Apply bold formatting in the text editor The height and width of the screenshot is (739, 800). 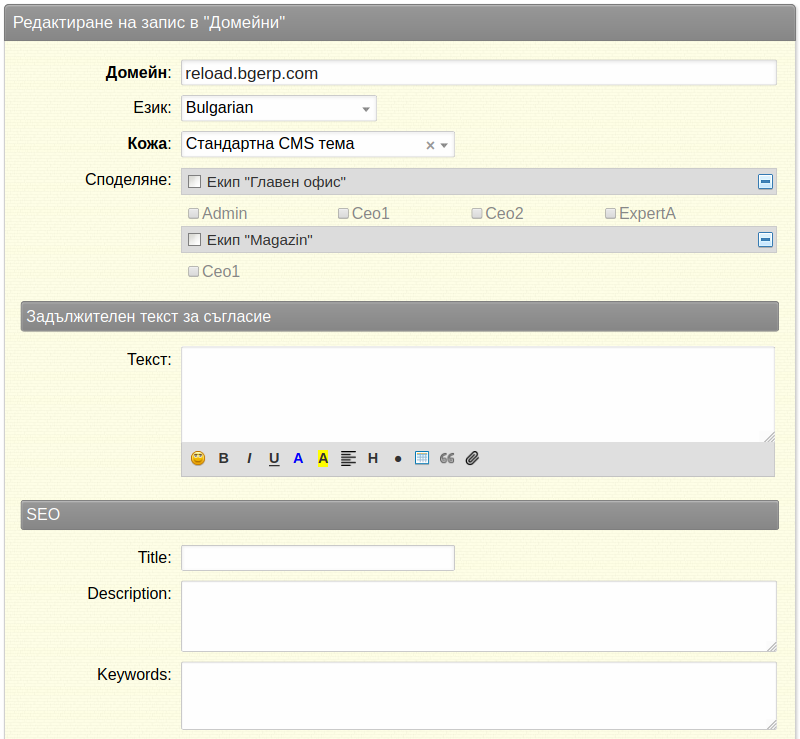click(x=223, y=458)
